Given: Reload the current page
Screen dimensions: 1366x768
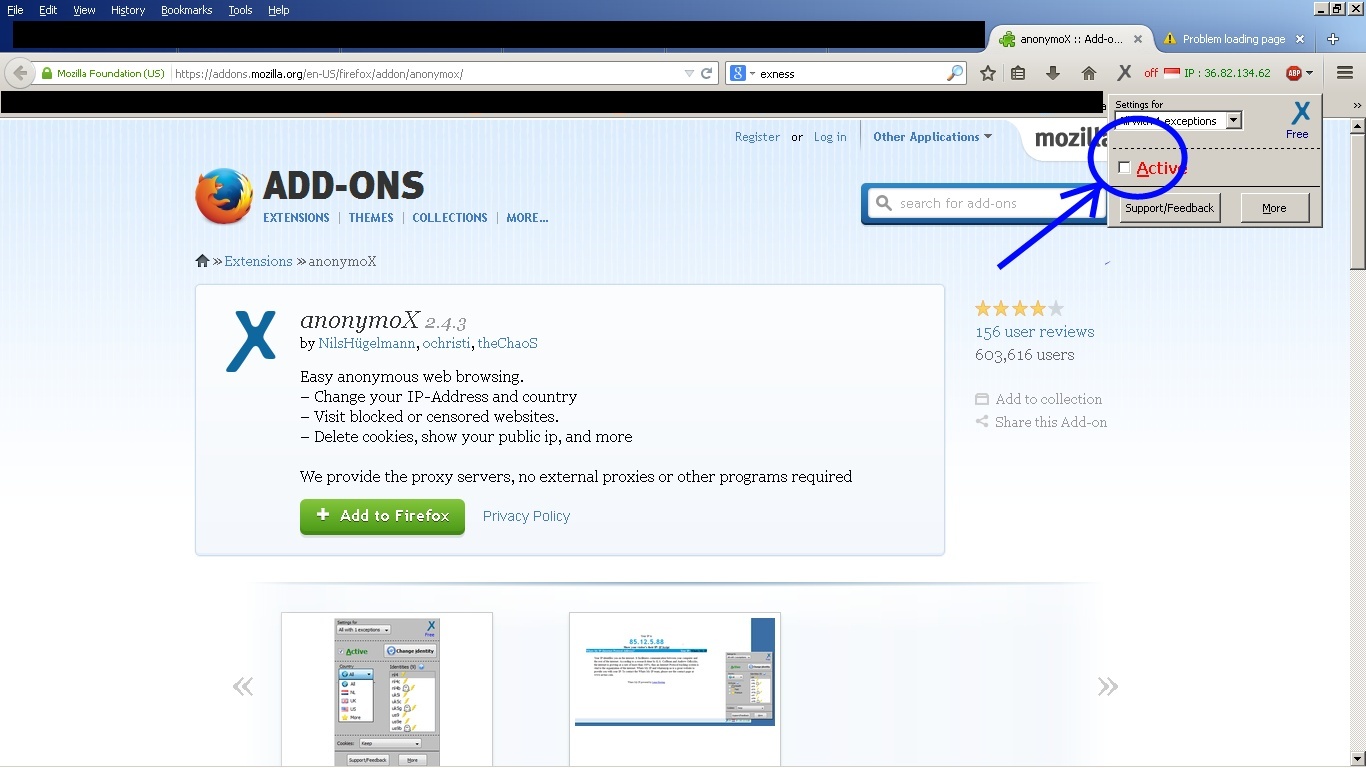Looking at the screenshot, I should tap(706, 73).
